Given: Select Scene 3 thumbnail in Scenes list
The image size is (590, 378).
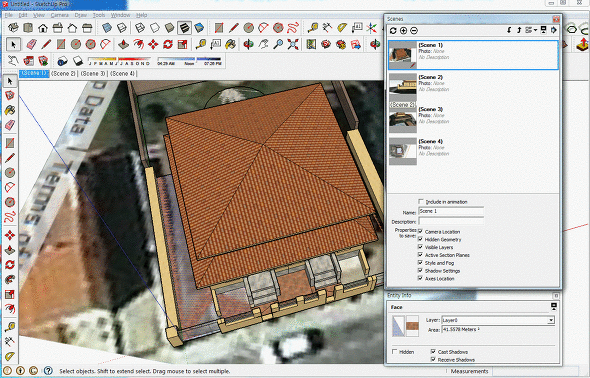Looking at the screenshot, I should tap(403, 119).
